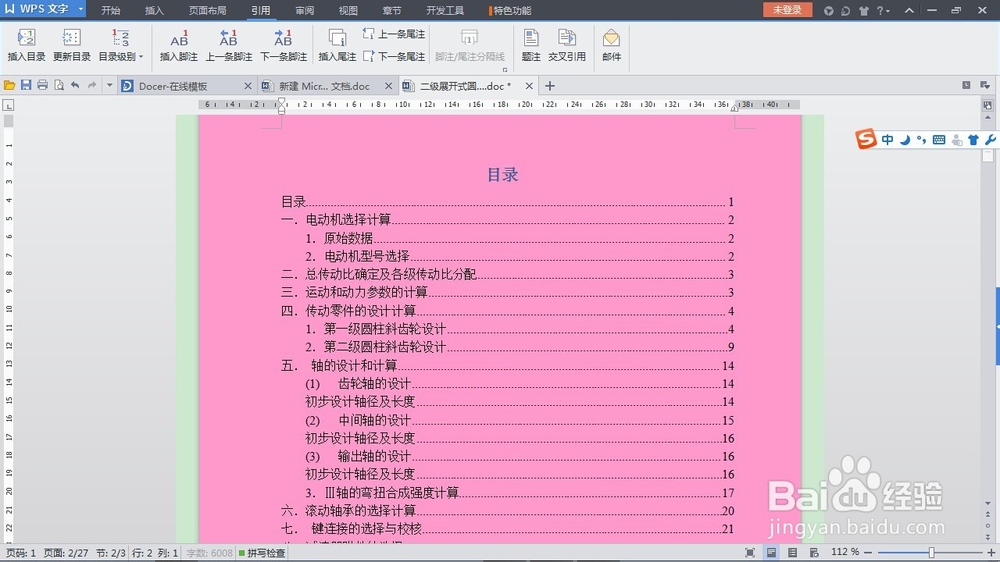Screen dimensions: 1000x562
Task: Click the 更新目录 (update contents) icon
Action: point(71,45)
